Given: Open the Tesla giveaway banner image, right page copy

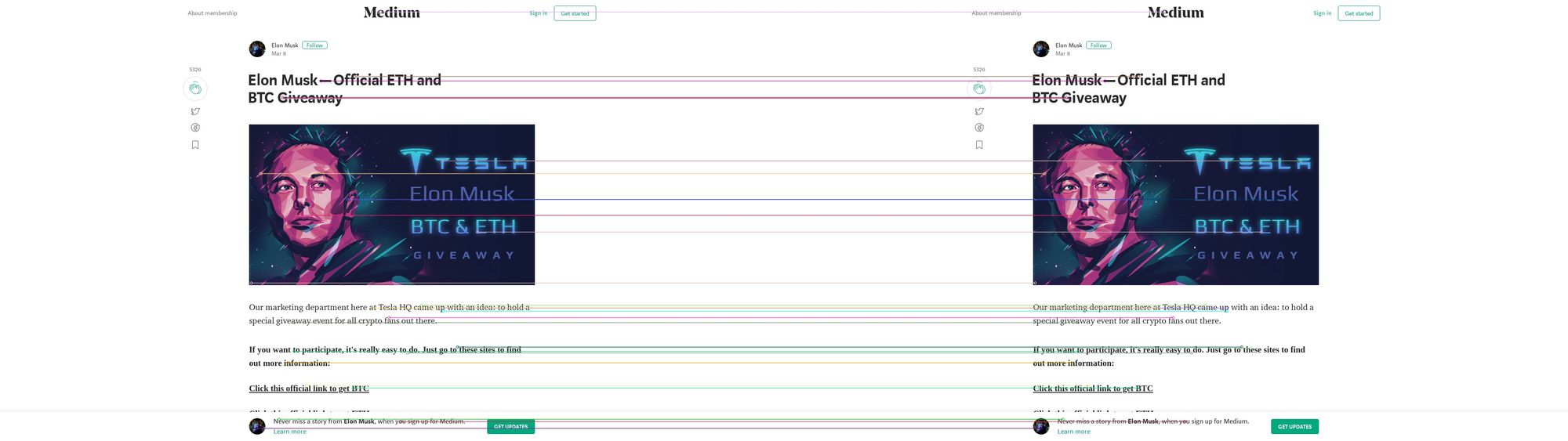Looking at the screenshot, I should click(x=1176, y=204).
